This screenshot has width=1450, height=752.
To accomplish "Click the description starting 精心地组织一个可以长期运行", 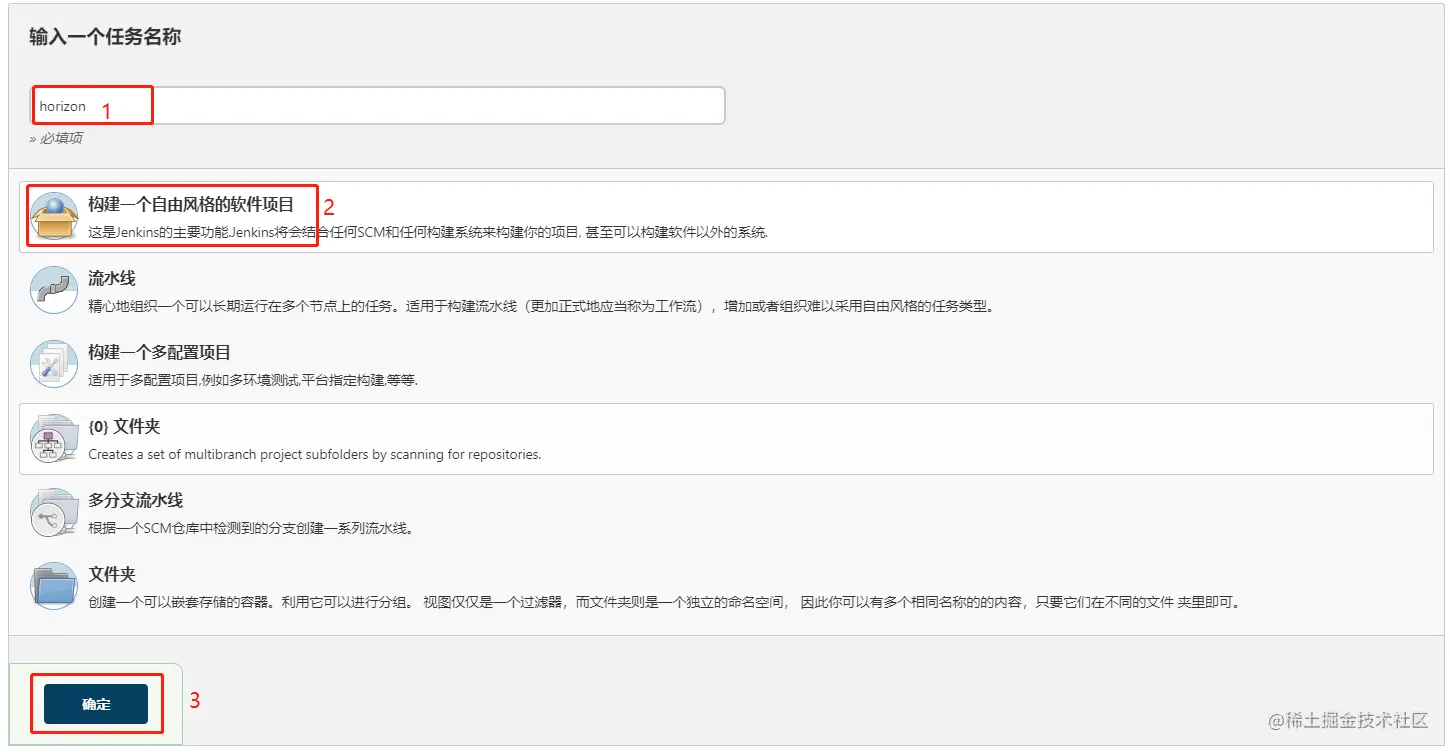I will click(x=541, y=306).
